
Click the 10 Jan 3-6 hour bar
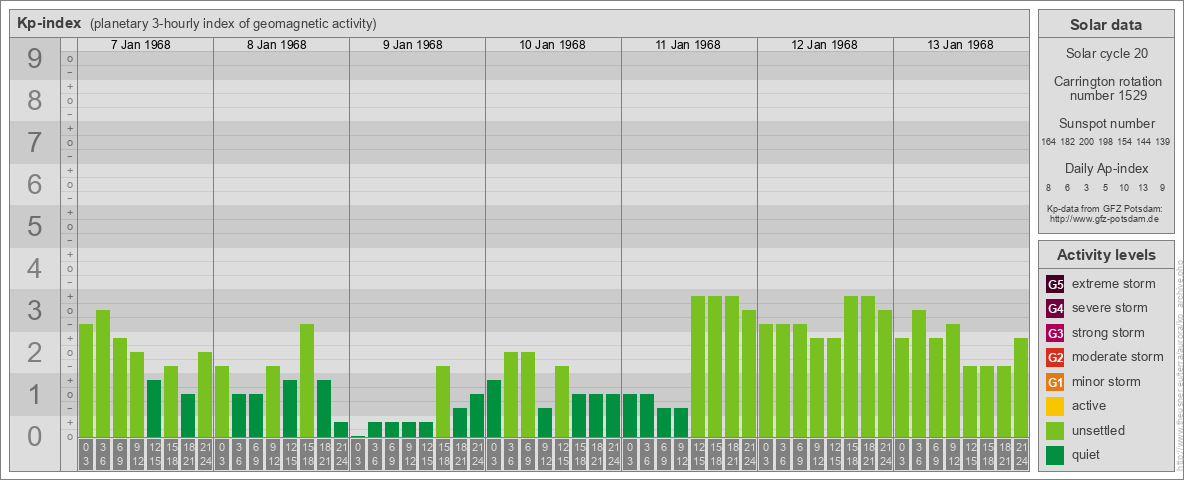(x=510, y=395)
